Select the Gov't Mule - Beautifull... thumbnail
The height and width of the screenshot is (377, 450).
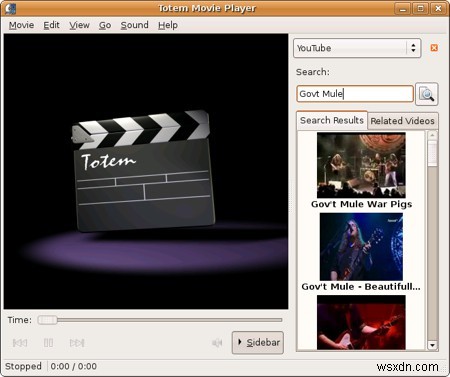pyautogui.click(x=361, y=247)
